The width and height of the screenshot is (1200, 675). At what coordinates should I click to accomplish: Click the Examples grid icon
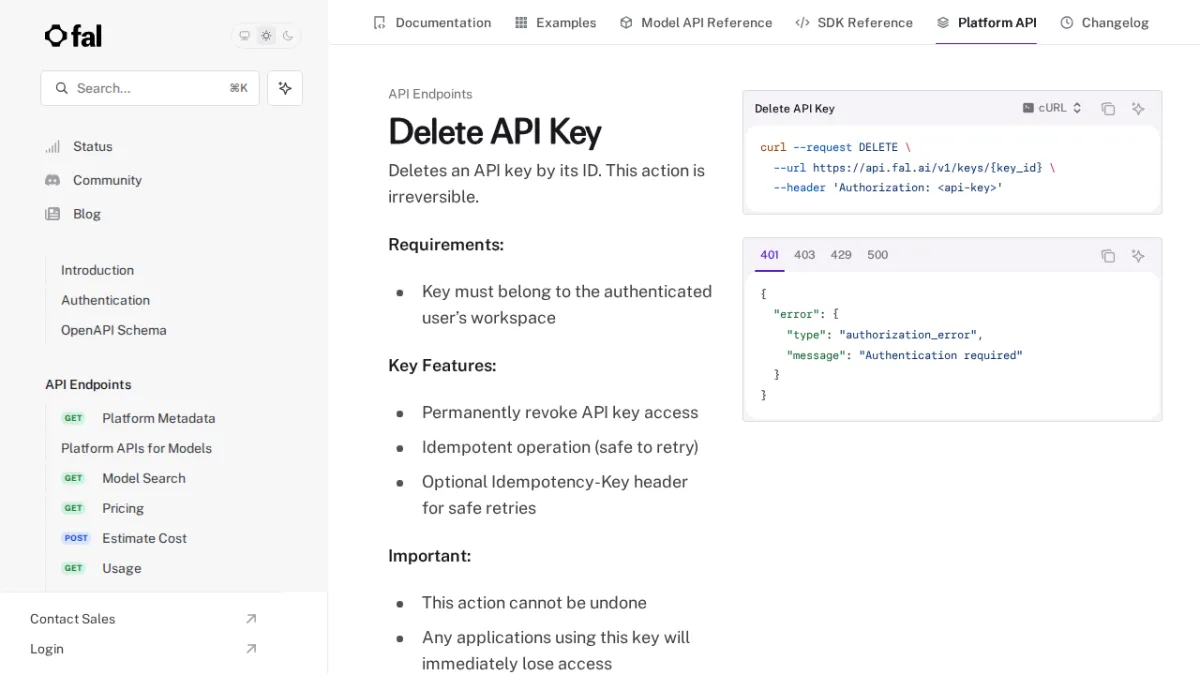tap(521, 22)
